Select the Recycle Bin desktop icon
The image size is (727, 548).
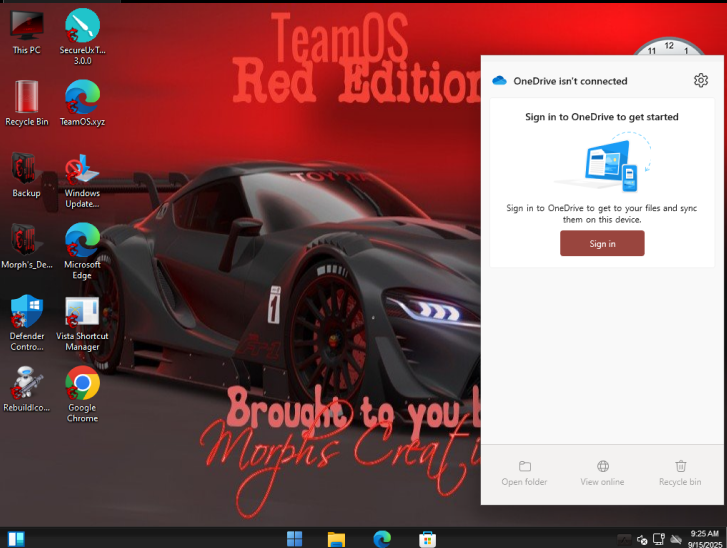[x=26, y=103]
